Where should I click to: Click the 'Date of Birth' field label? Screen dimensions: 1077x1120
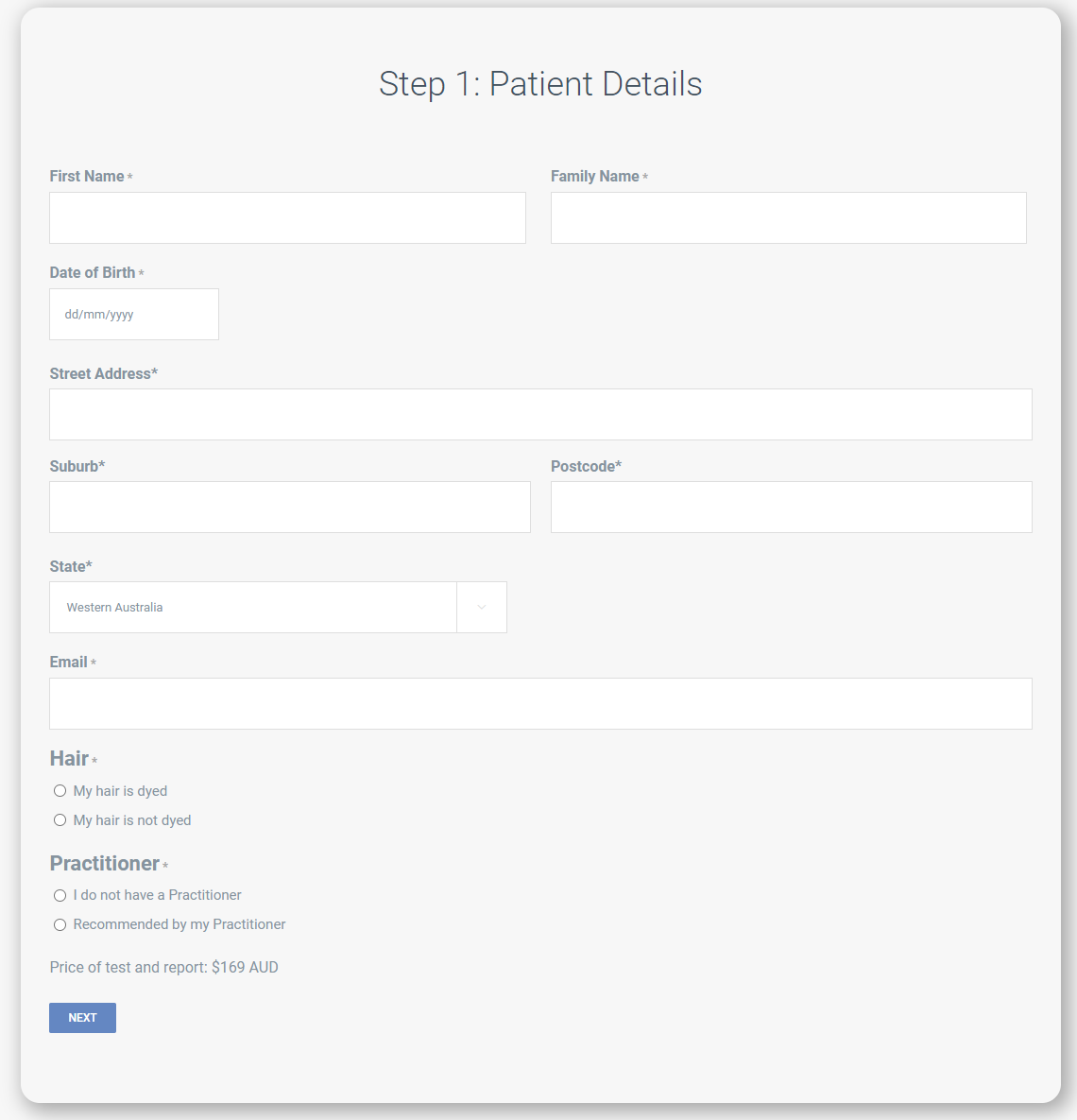[x=91, y=272]
